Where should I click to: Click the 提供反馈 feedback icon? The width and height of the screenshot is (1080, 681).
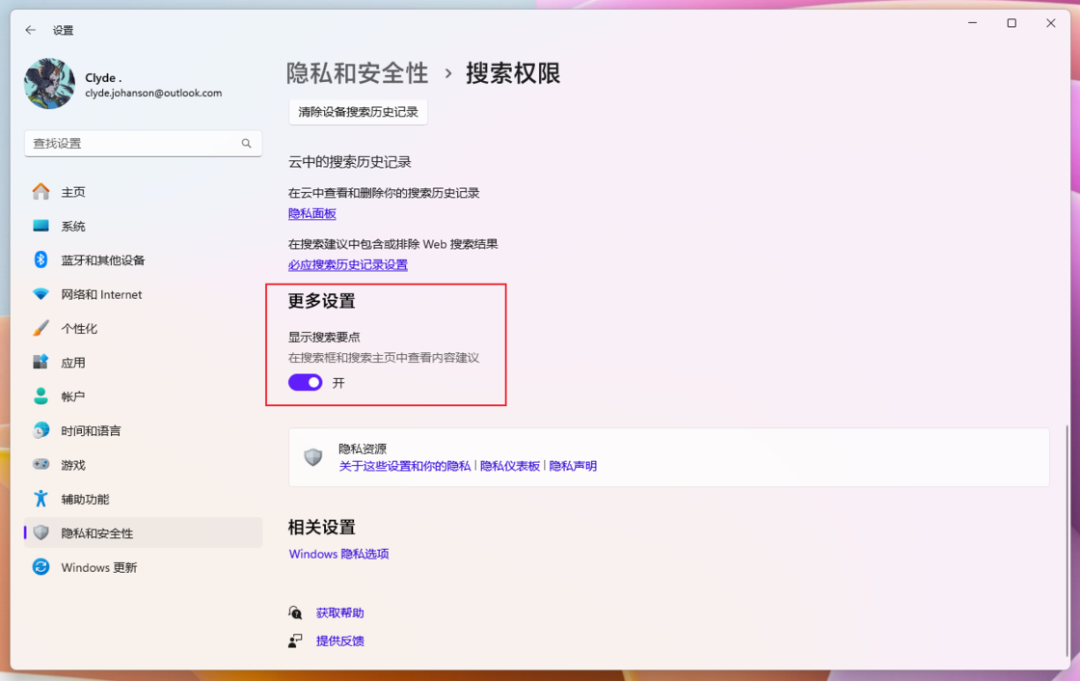click(295, 641)
